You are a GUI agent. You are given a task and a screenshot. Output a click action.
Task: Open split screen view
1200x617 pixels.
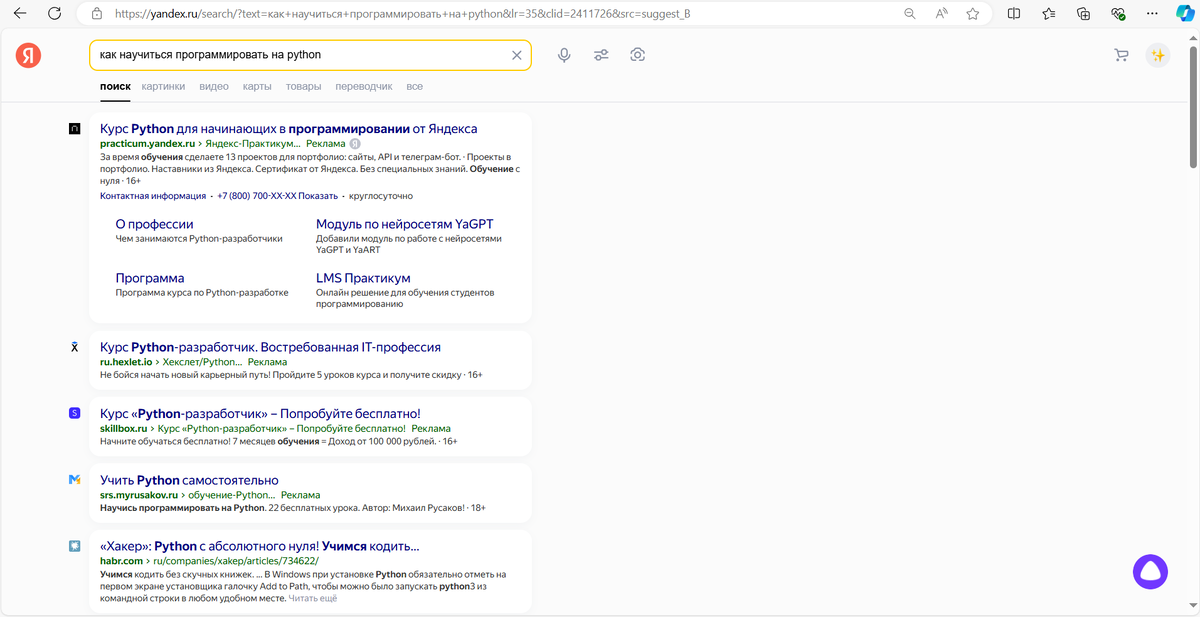[1014, 14]
